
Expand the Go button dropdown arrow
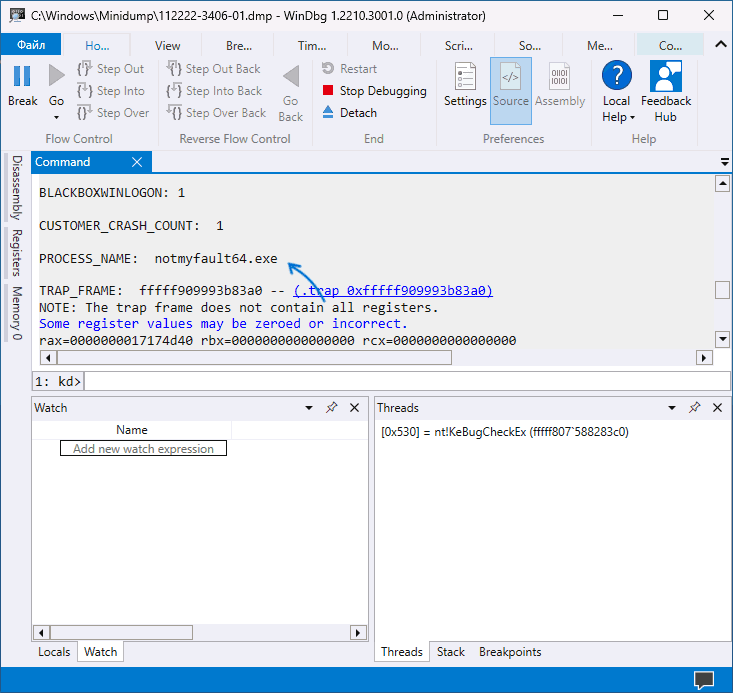pos(57,117)
